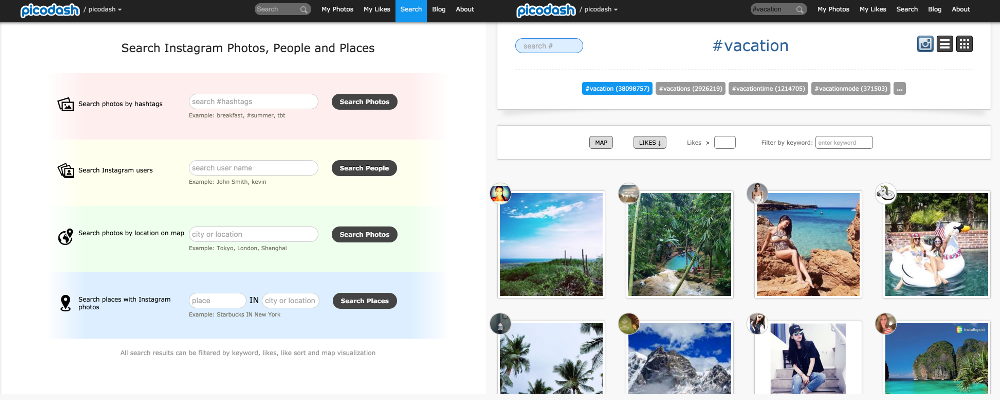This screenshot has height=400, width=1000.
Task: Click the MAP button
Action: pyautogui.click(x=601, y=142)
